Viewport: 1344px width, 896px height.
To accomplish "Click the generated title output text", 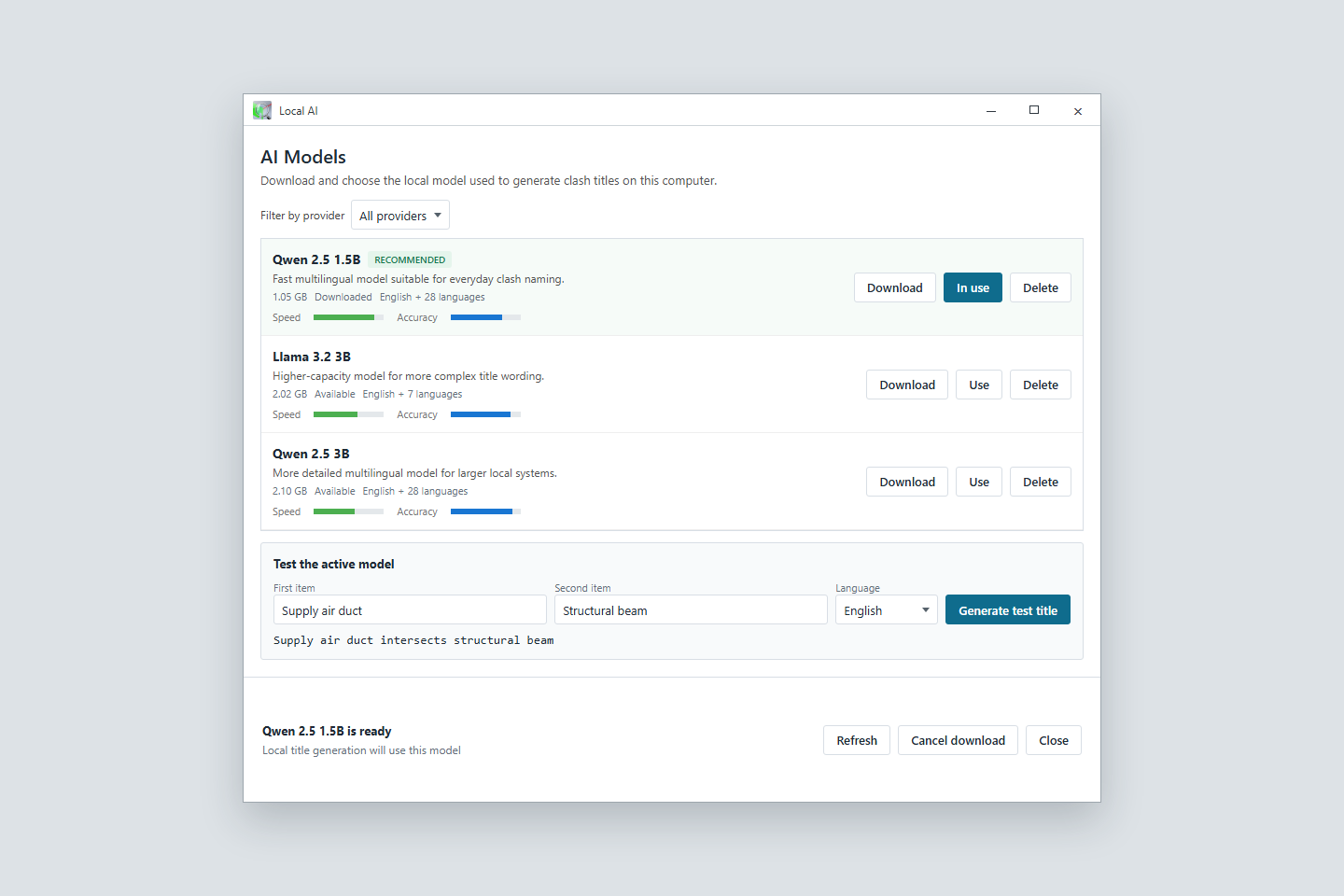I will (x=413, y=640).
